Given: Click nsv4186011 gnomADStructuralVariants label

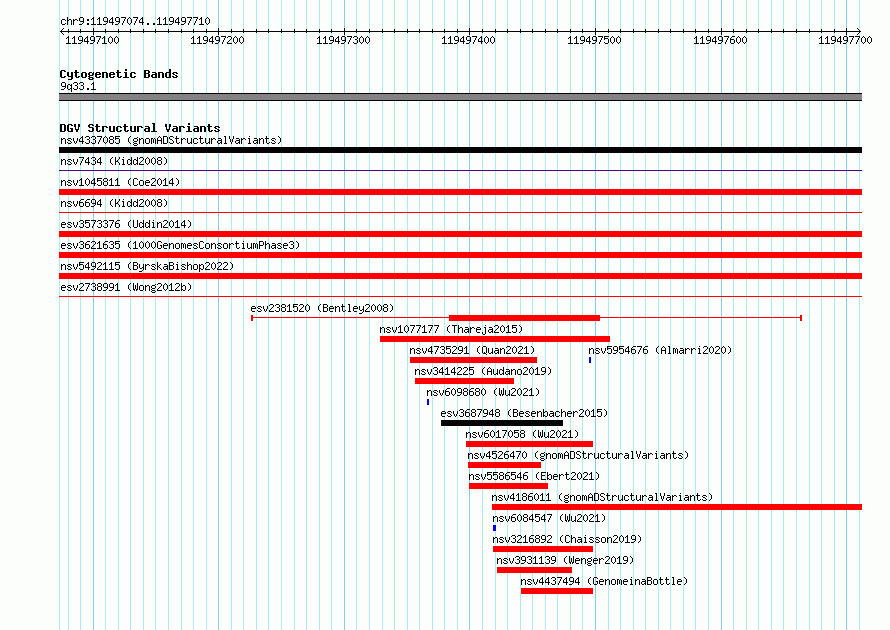Looking at the screenshot, I should (x=602, y=497).
